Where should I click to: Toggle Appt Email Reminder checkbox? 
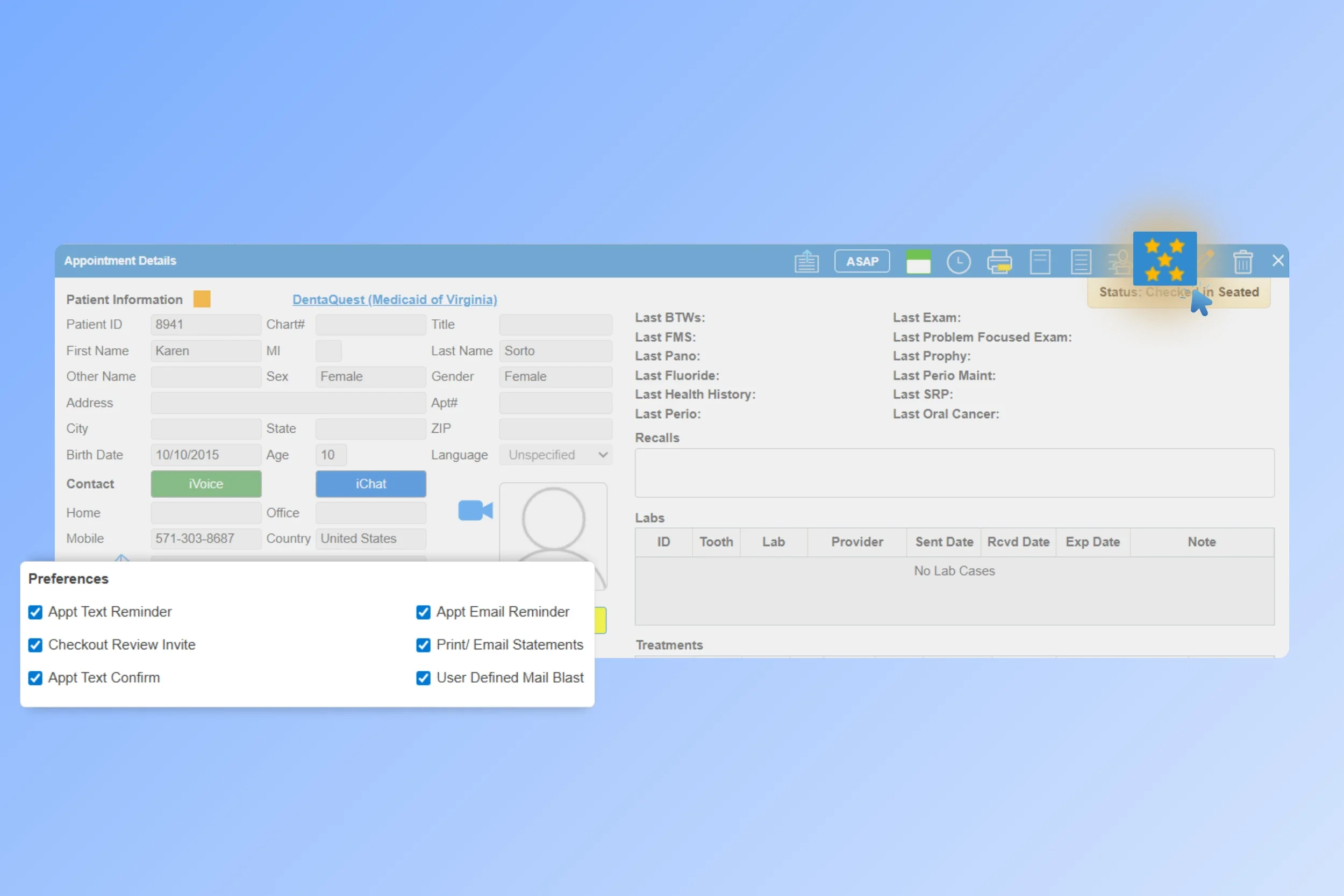point(423,612)
